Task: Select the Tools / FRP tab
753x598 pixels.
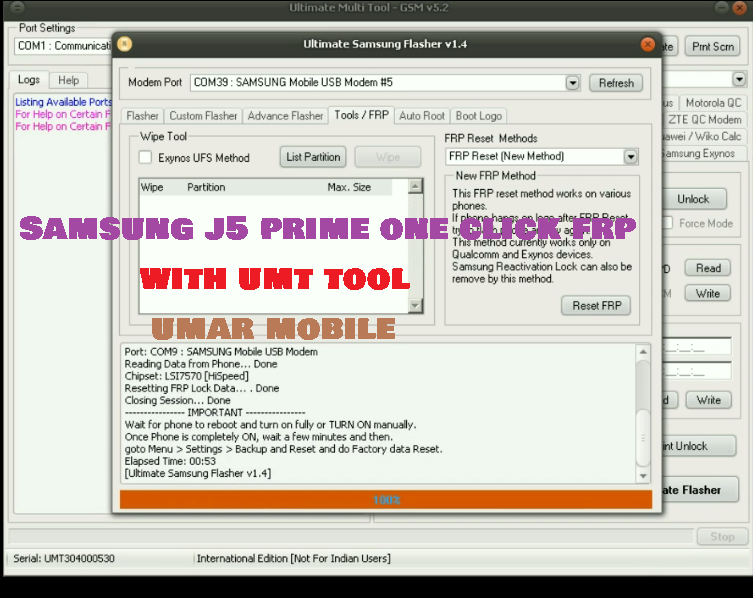Action: click(x=362, y=115)
